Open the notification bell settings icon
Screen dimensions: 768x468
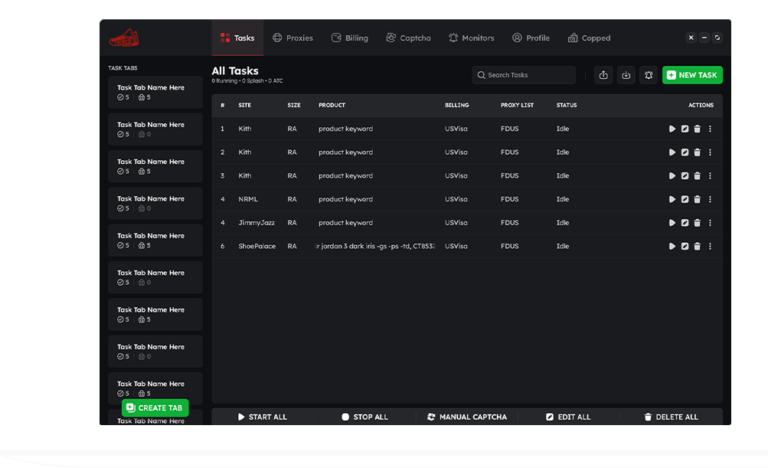click(648, 75)
